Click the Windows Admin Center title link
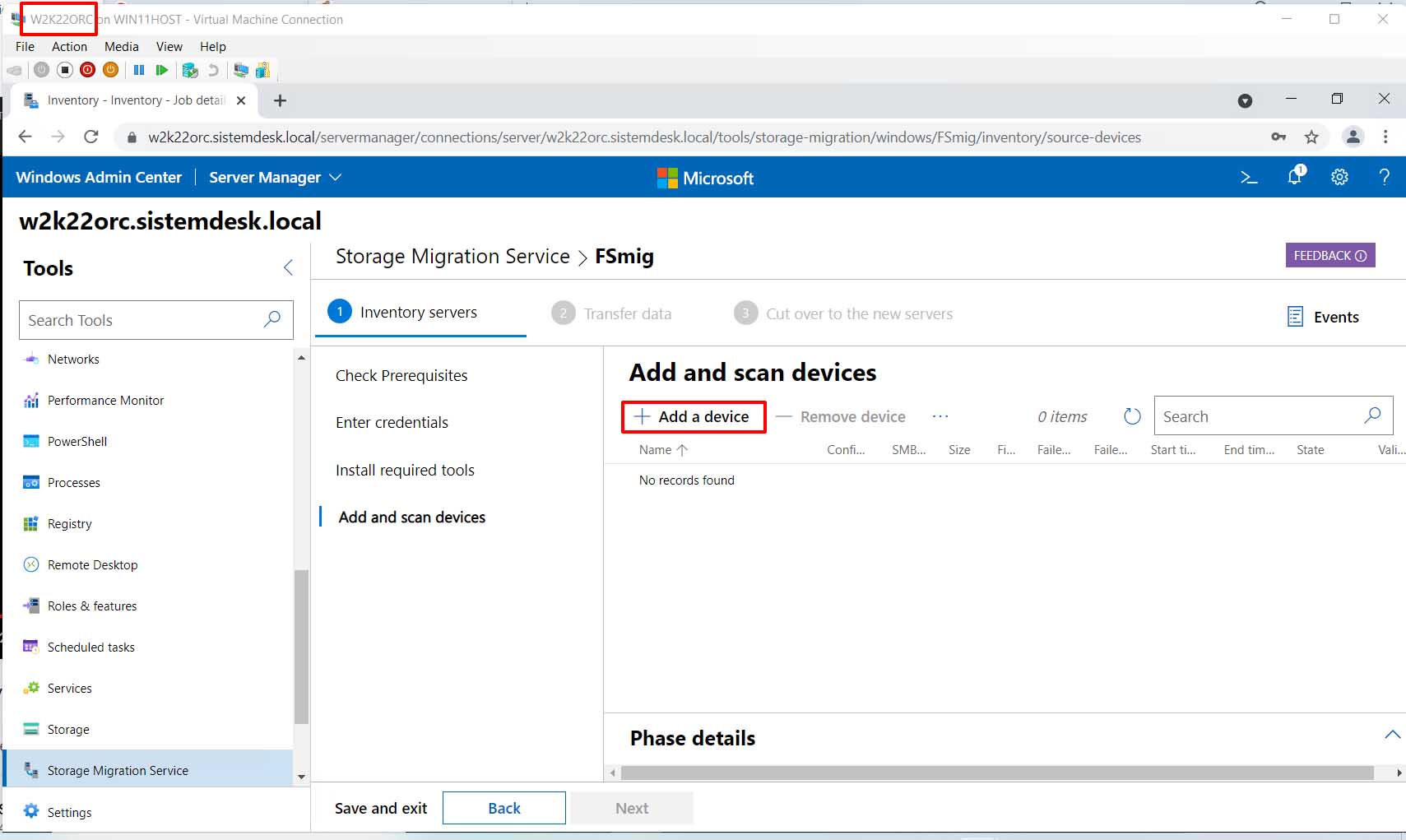 click(99, 177)
